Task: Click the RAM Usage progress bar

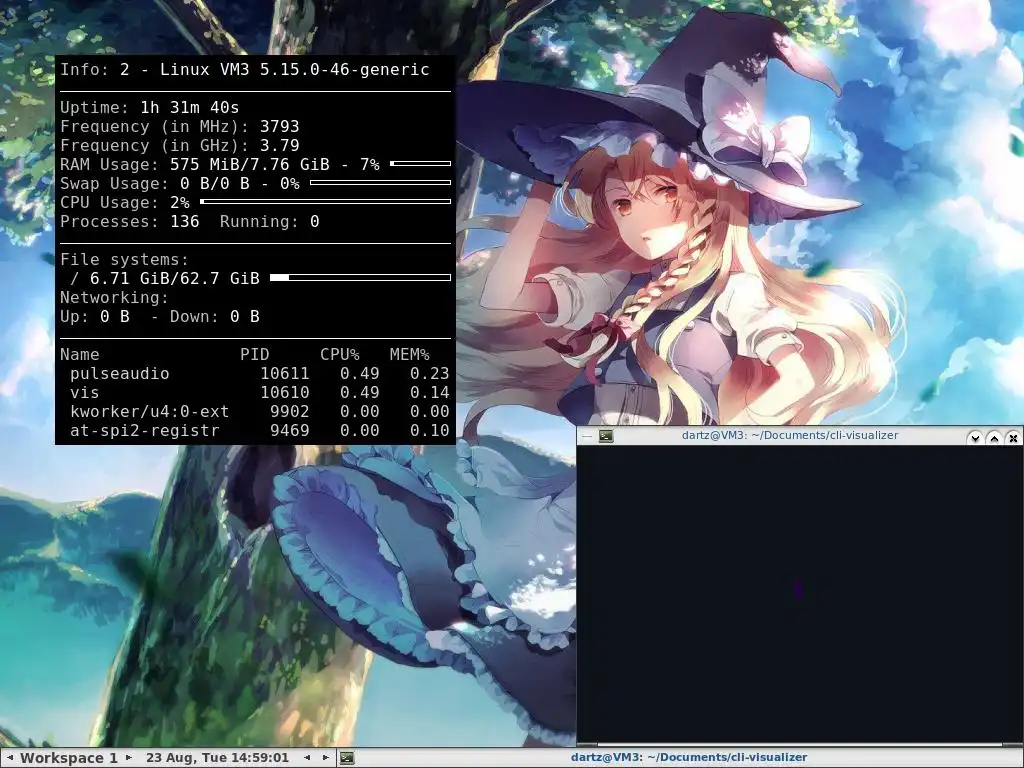Action: [421, 163]
